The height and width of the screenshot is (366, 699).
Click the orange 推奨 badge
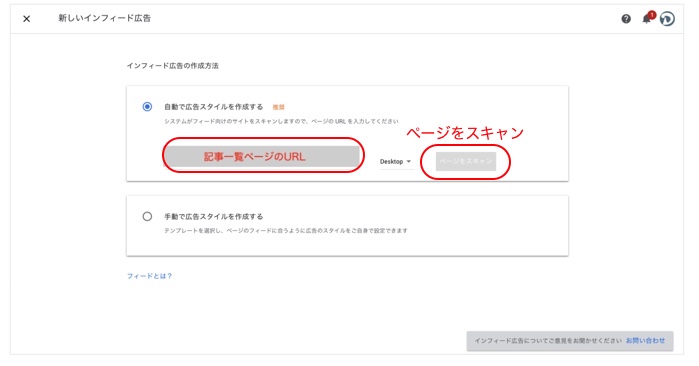click(x=279, y=107)
